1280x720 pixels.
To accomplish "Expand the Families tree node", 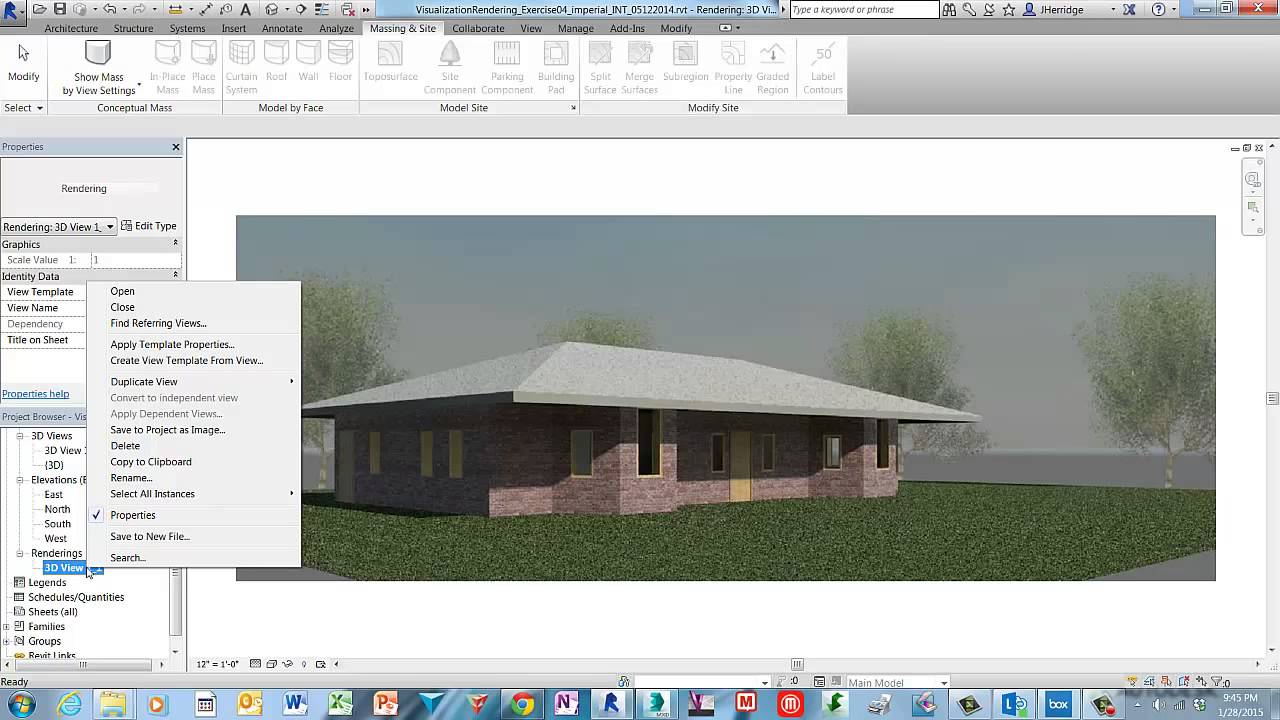I will (7, 627).
